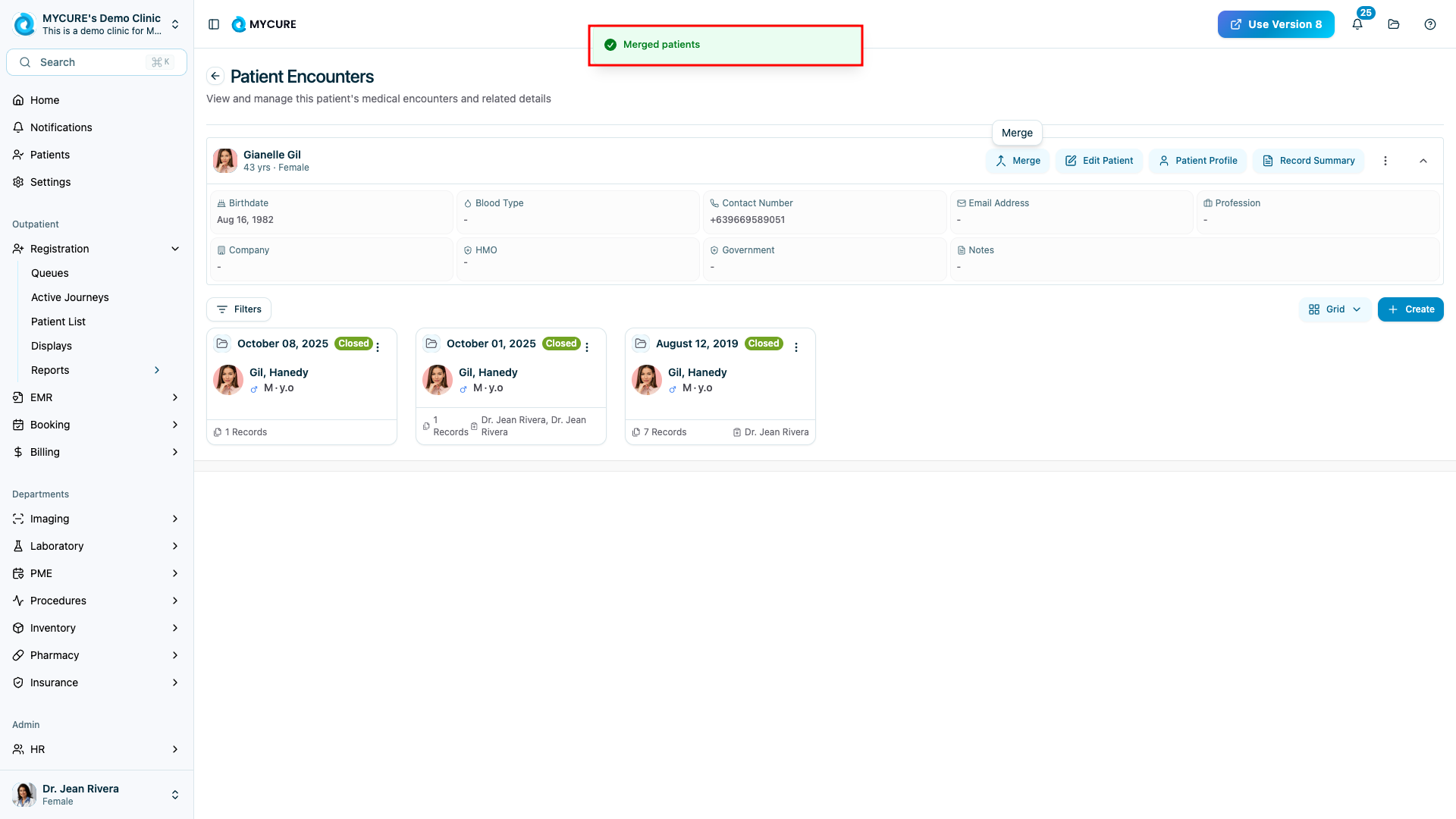Viewport: 1456px width, 819px height.
Task: Open the notifications bell with badge 25
Action: click(x=1357, y=24)
